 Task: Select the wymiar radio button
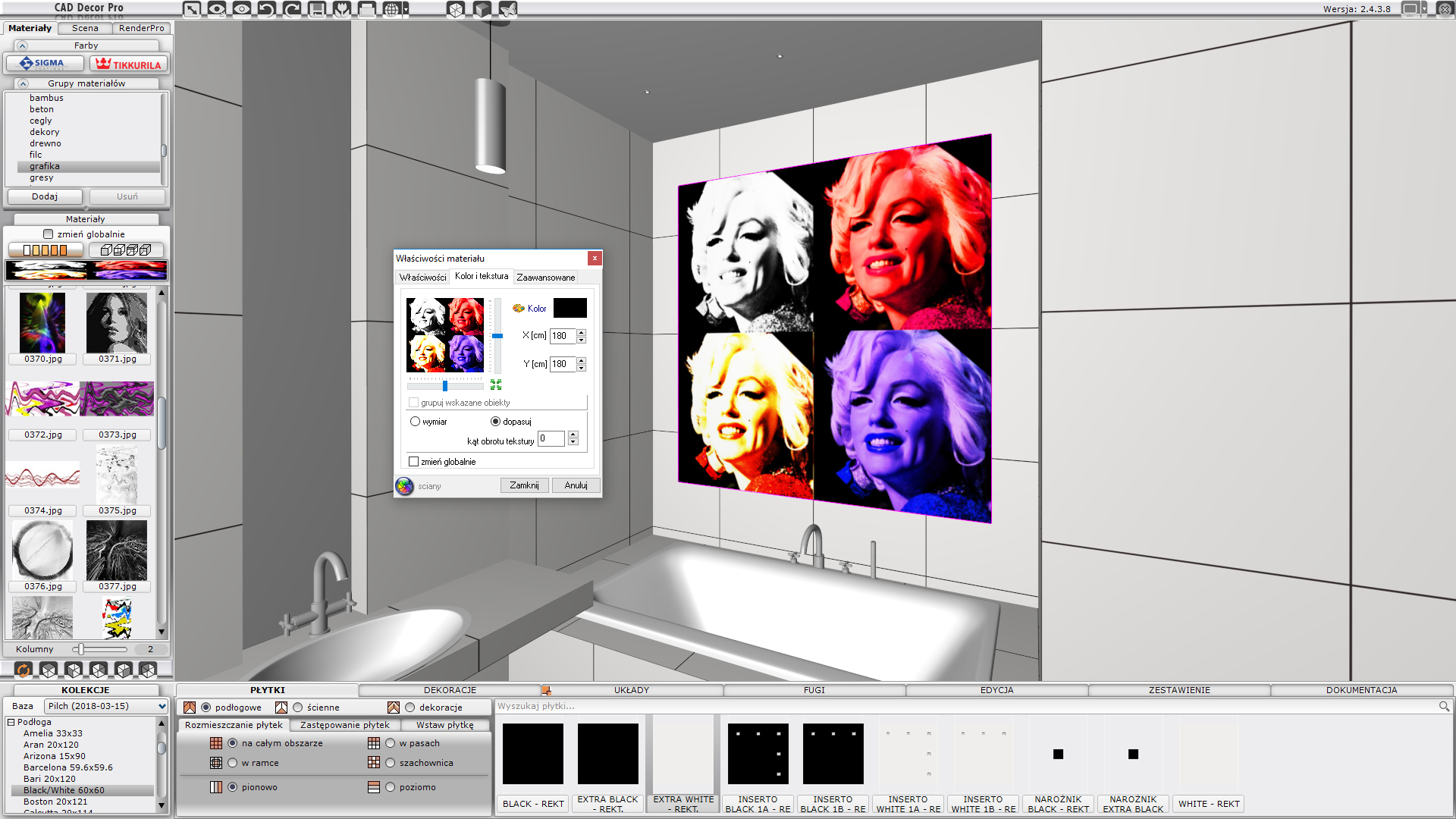pyautogui.click(x=415, y=422)
